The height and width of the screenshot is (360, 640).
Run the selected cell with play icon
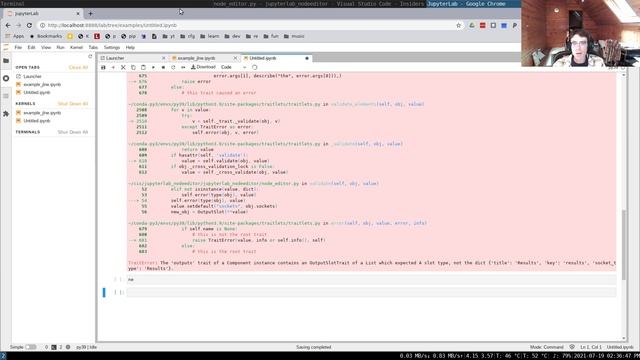tap(153, 67)
